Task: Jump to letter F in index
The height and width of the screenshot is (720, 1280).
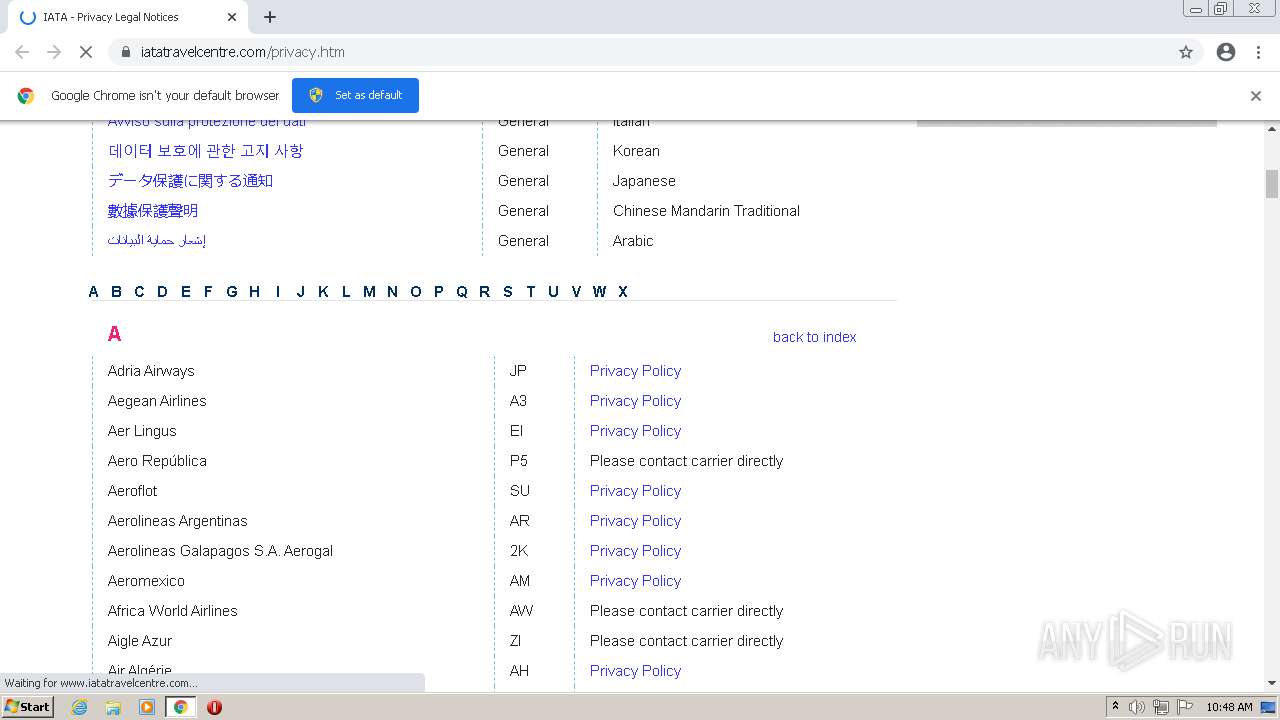Action: 208,292
